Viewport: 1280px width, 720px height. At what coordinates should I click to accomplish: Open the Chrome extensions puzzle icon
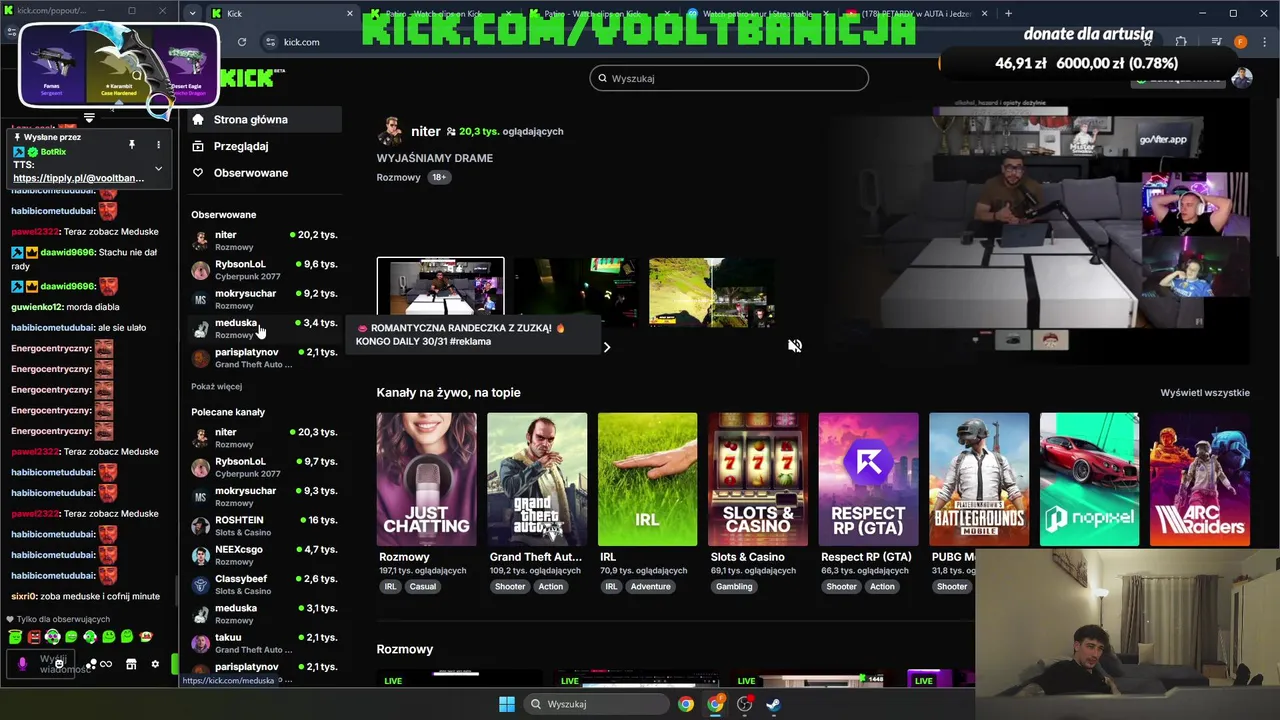tap(1181, 42)
